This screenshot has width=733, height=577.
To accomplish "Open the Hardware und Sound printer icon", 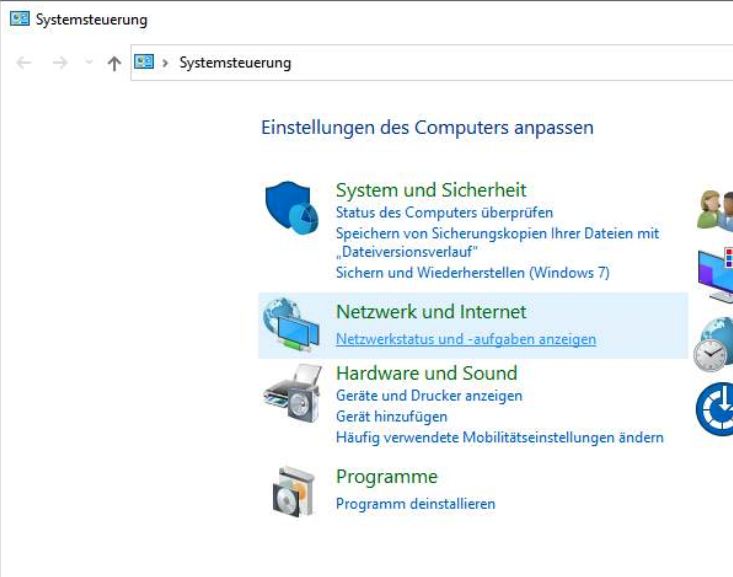I will pos(292,393).
